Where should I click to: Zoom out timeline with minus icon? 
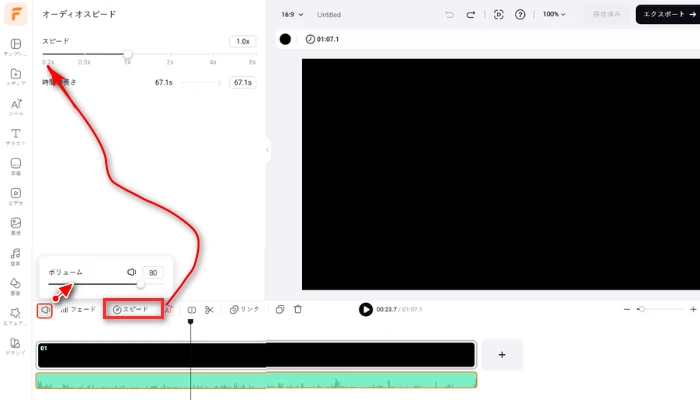(x=627, y=309)
